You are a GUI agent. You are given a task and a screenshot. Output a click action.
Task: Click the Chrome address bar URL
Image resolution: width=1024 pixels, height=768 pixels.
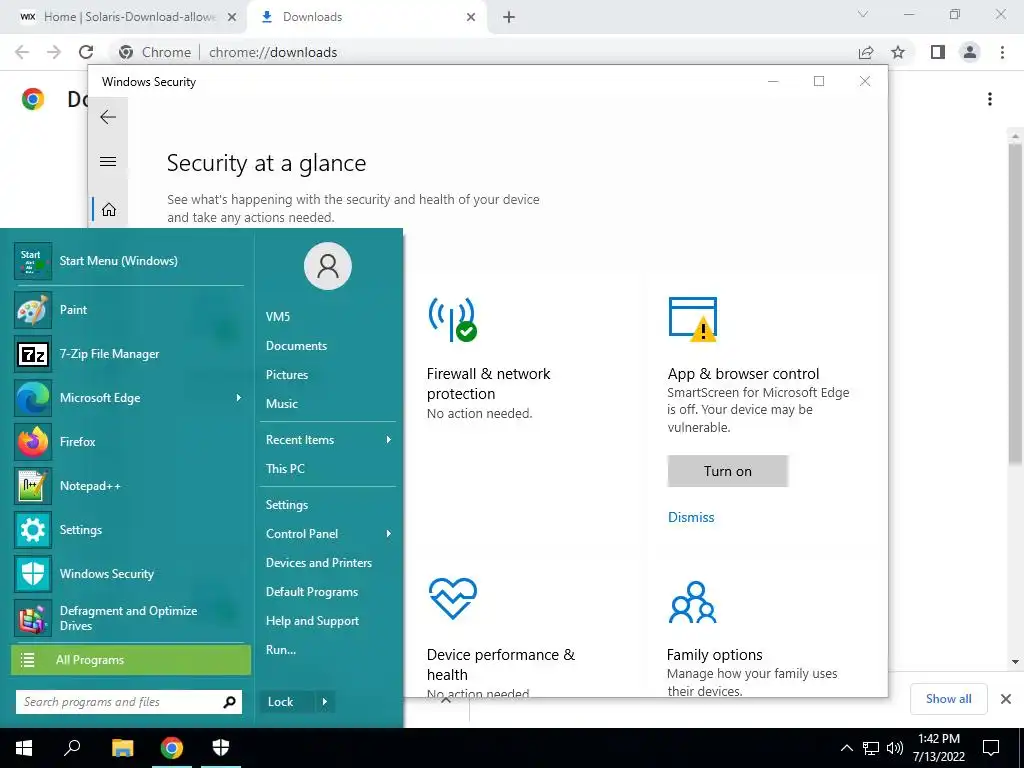point(273,52)
